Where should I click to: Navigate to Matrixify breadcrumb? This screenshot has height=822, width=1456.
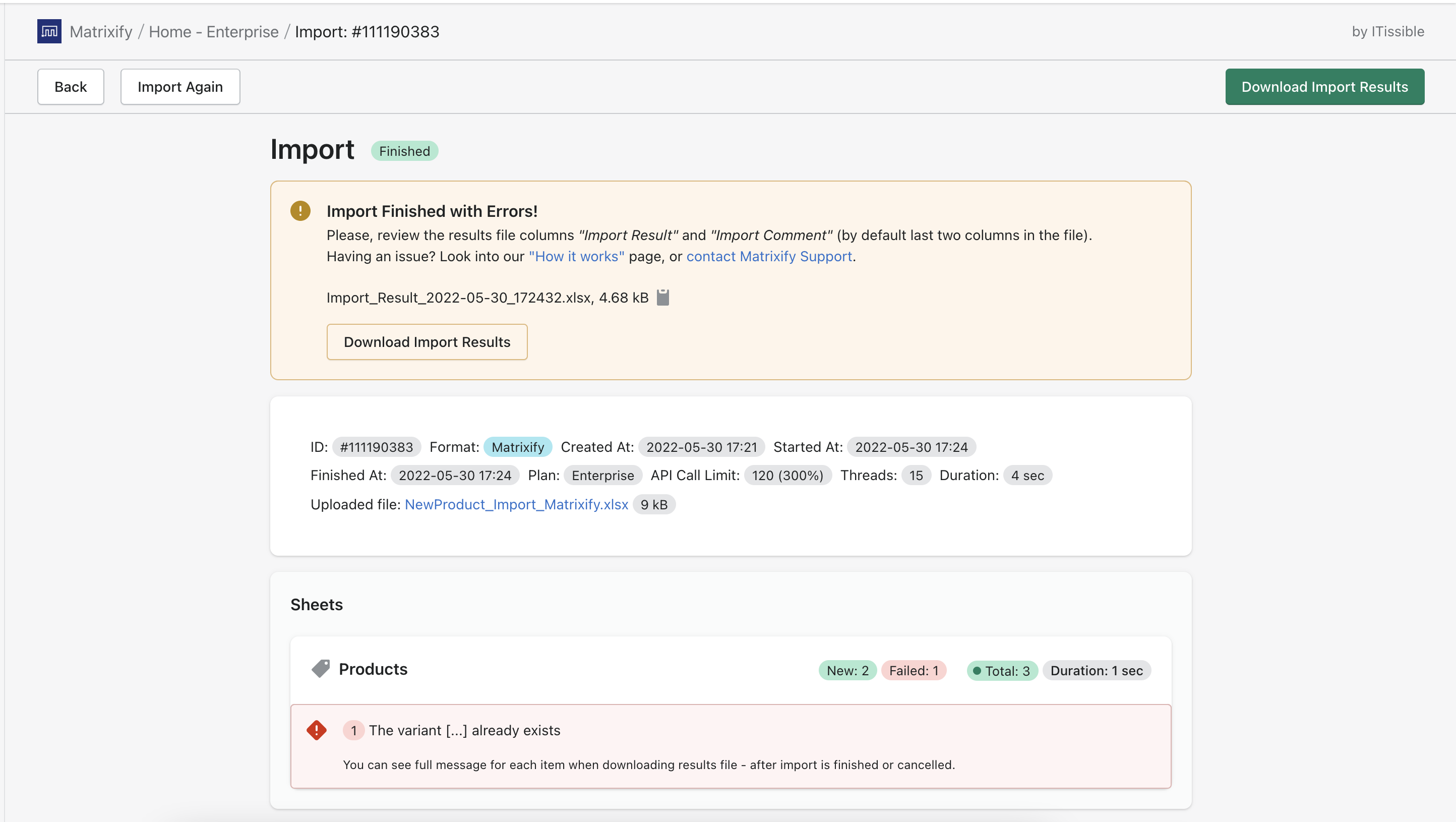pyautogui.click(x=101, y=32)
